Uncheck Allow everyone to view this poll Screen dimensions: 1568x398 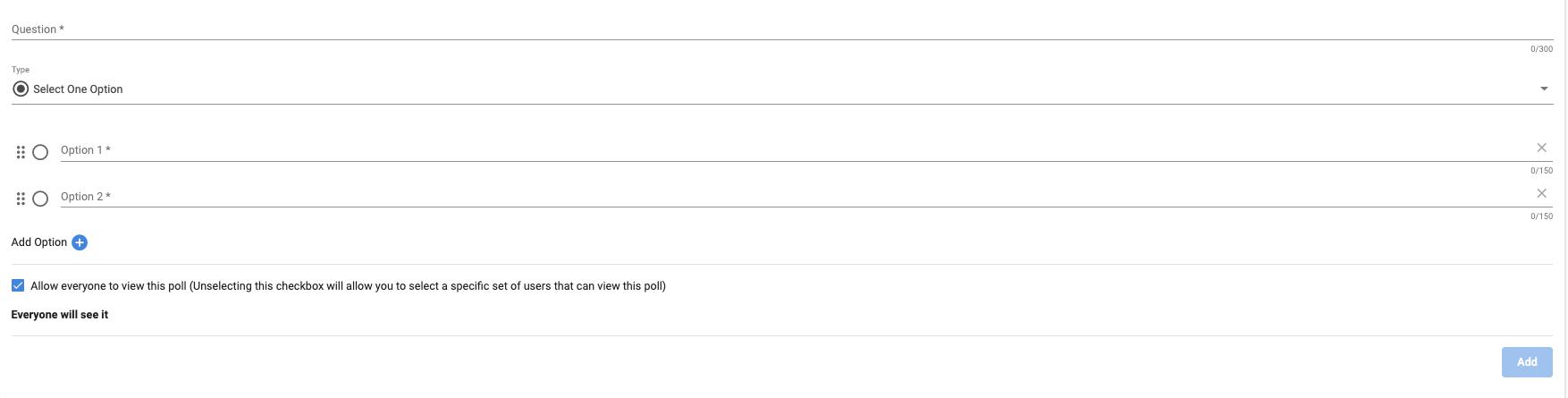pyautogui.click(x=18, y=286)
